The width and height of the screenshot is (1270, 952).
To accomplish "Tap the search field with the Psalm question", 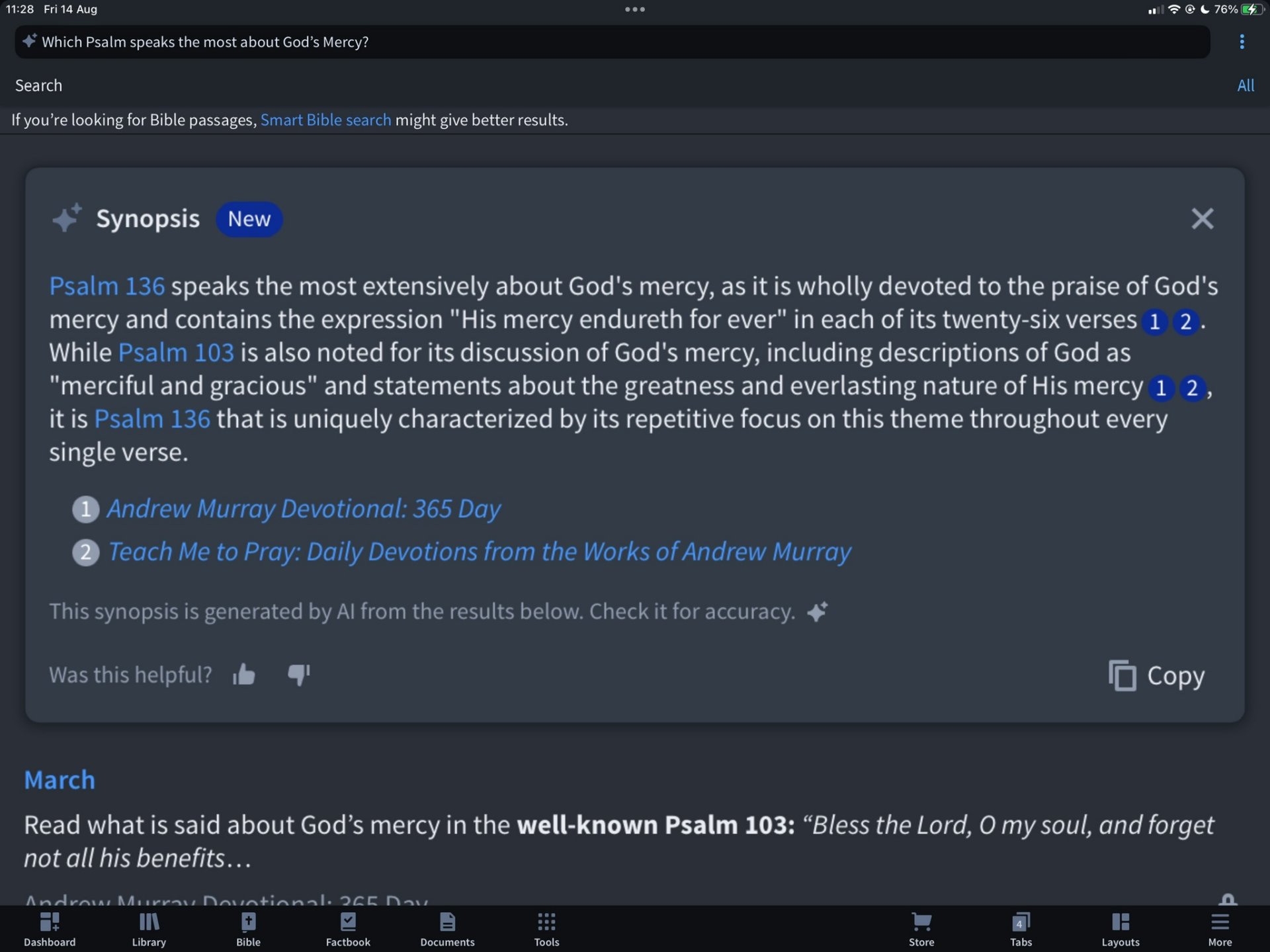I will pyautogui.click(x=612, y=42).
